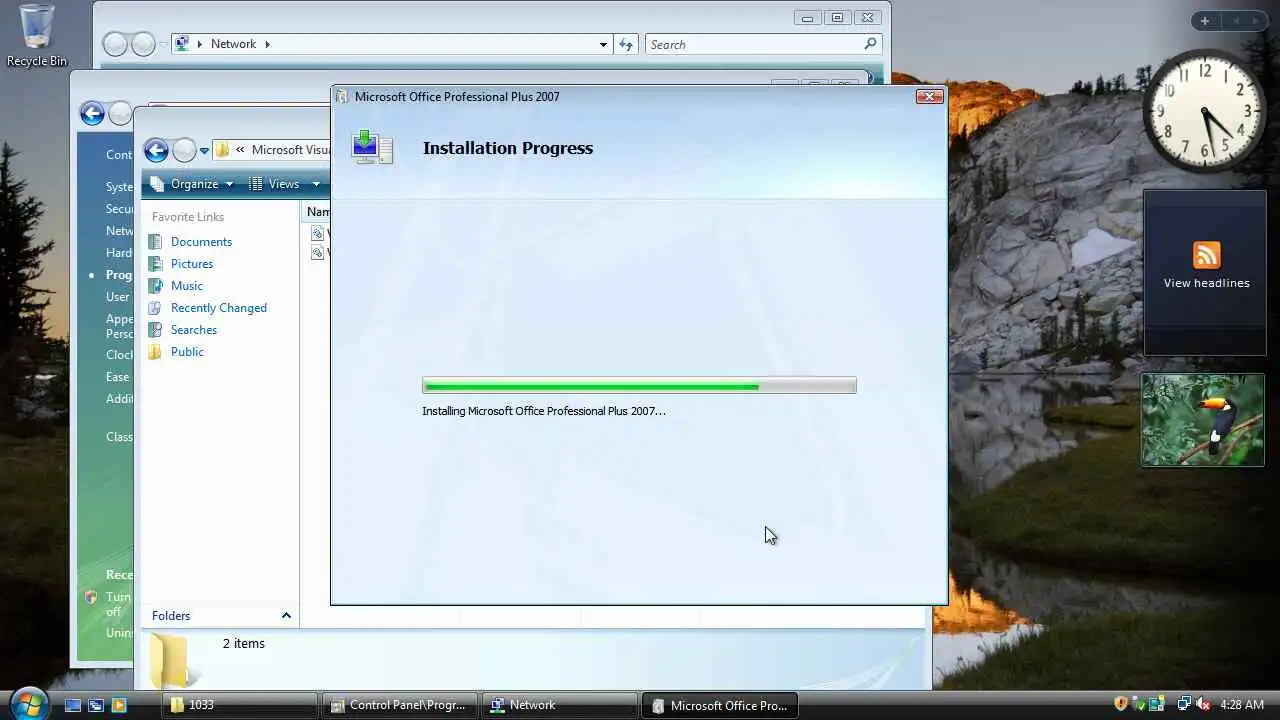Click the Views toolbar button
The width and height of the screenshot is (1280, 720).
(x=274, y=184)
